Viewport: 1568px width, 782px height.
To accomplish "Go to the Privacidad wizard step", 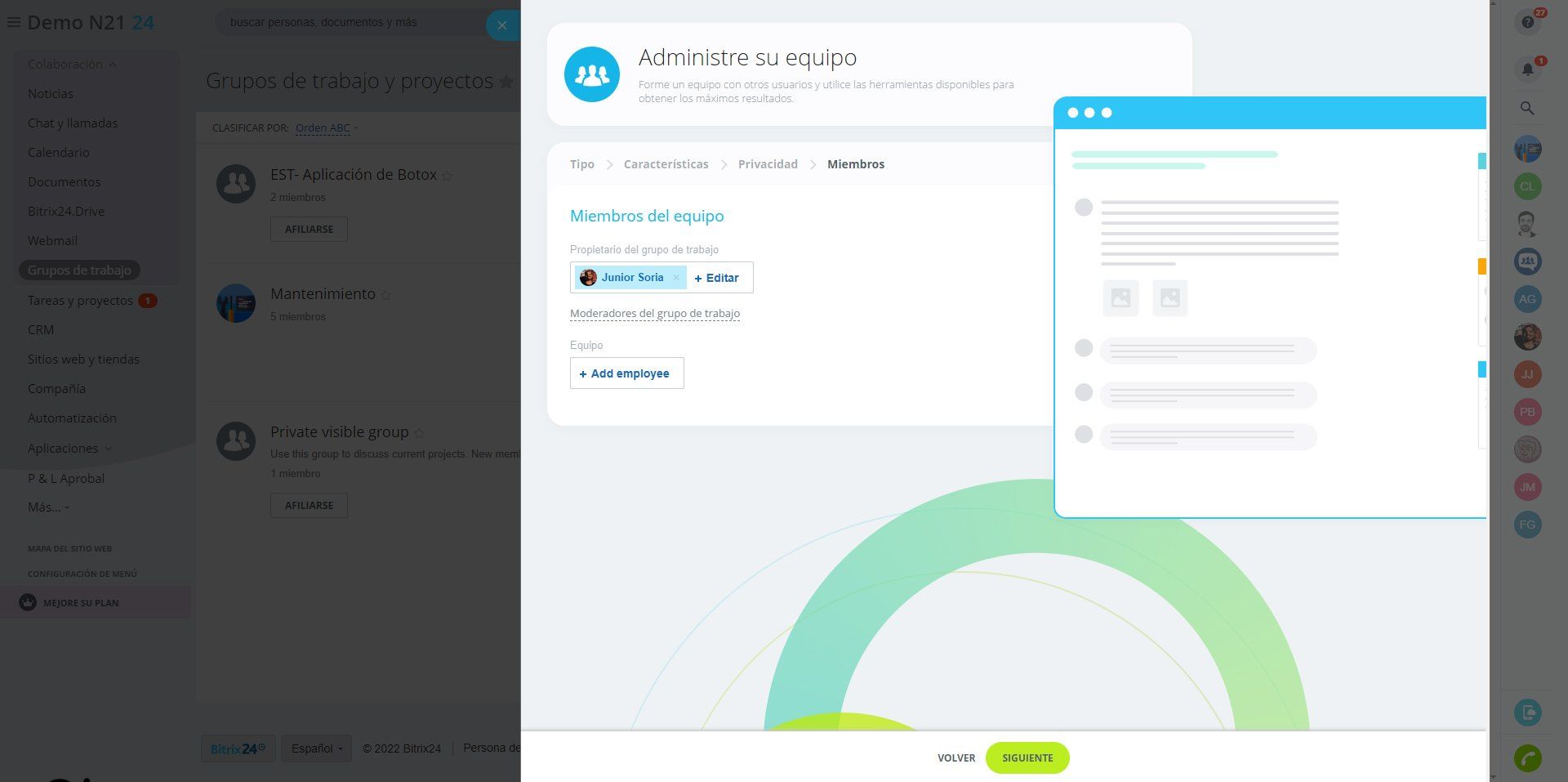I will click(768, 164).
